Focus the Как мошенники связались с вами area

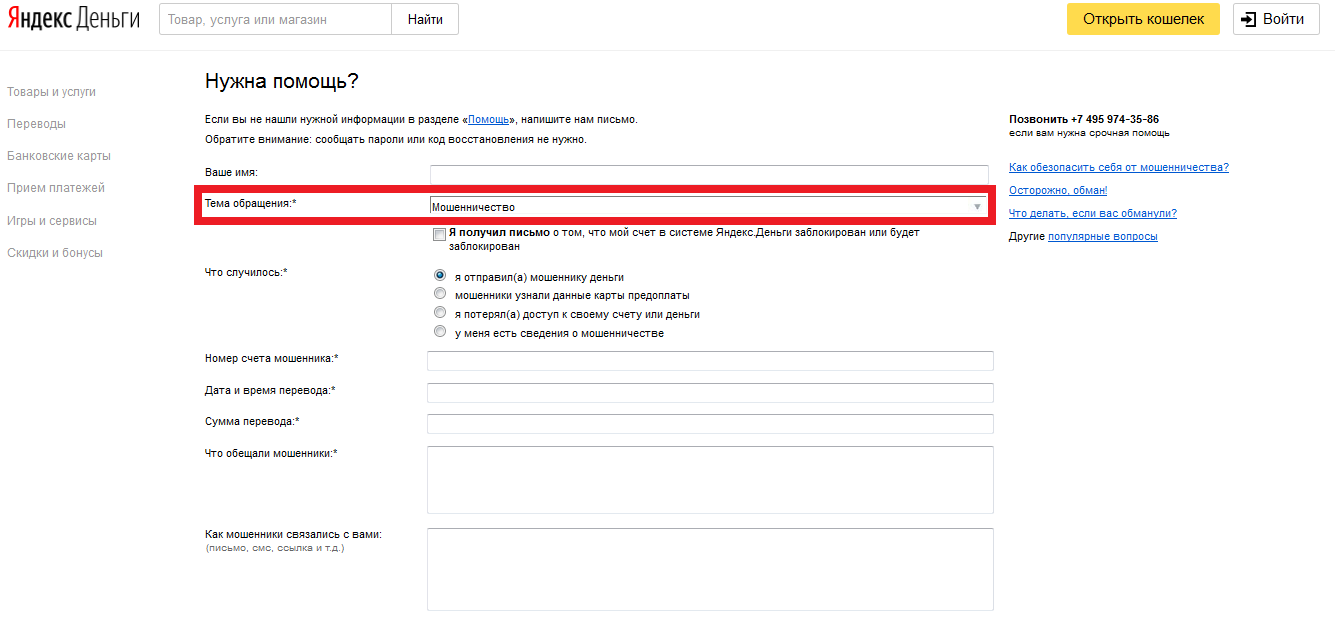click(x=710, y=569)
